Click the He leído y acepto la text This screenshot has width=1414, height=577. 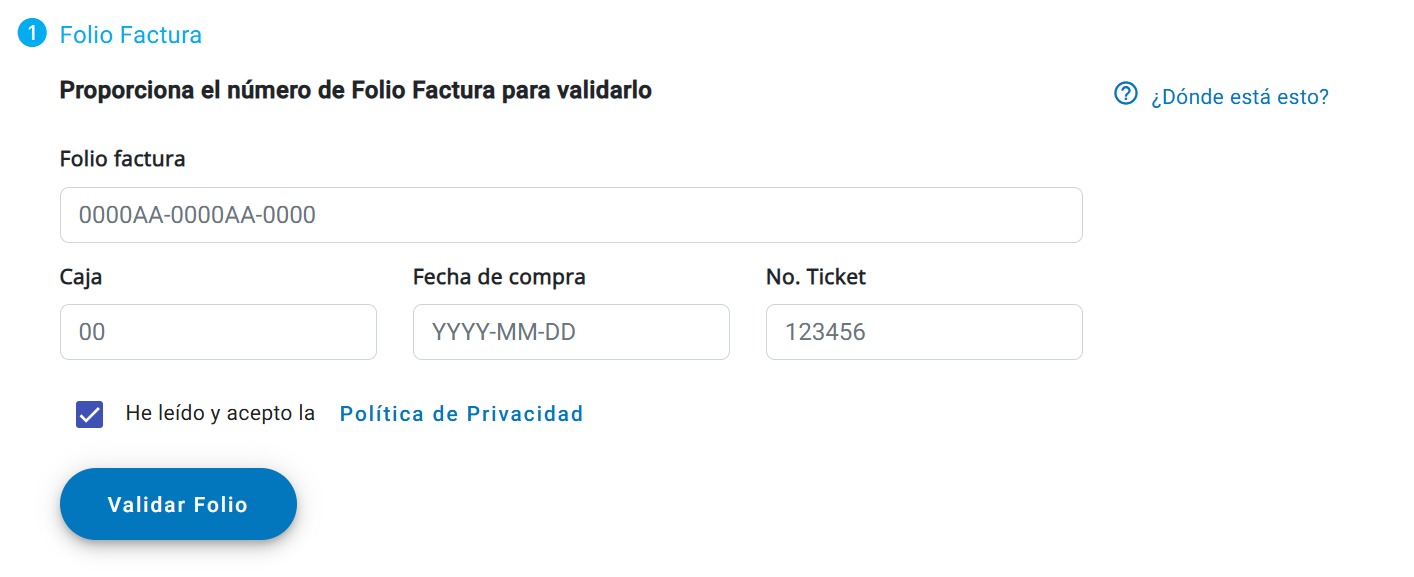click(x=220, y=413)
